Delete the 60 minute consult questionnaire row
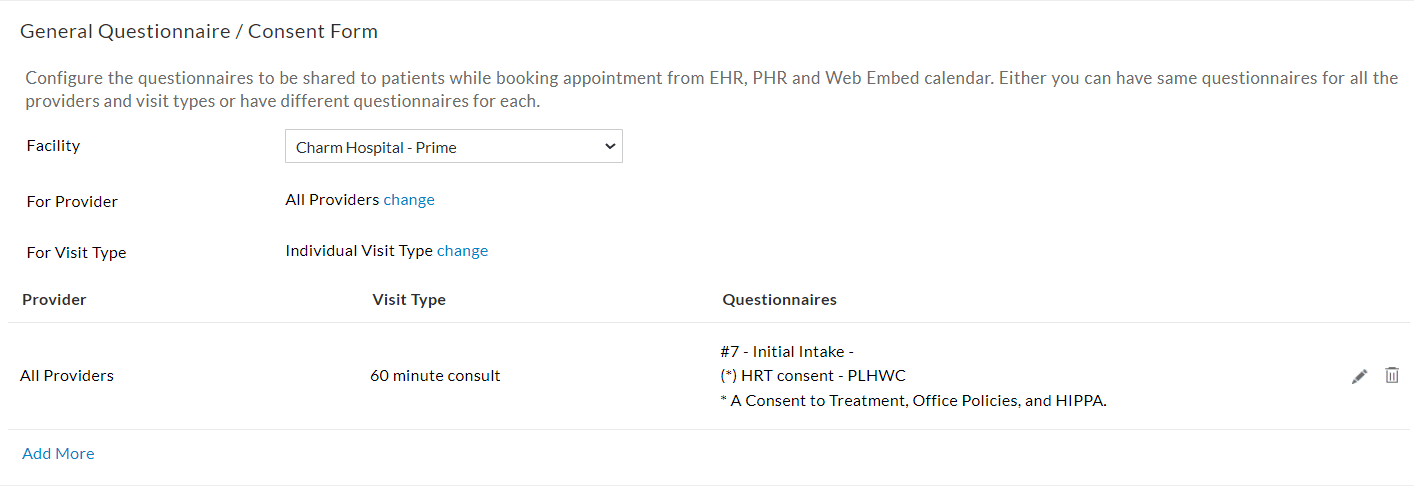The width and height of the screenshot is (1414, 487). 1392,375
